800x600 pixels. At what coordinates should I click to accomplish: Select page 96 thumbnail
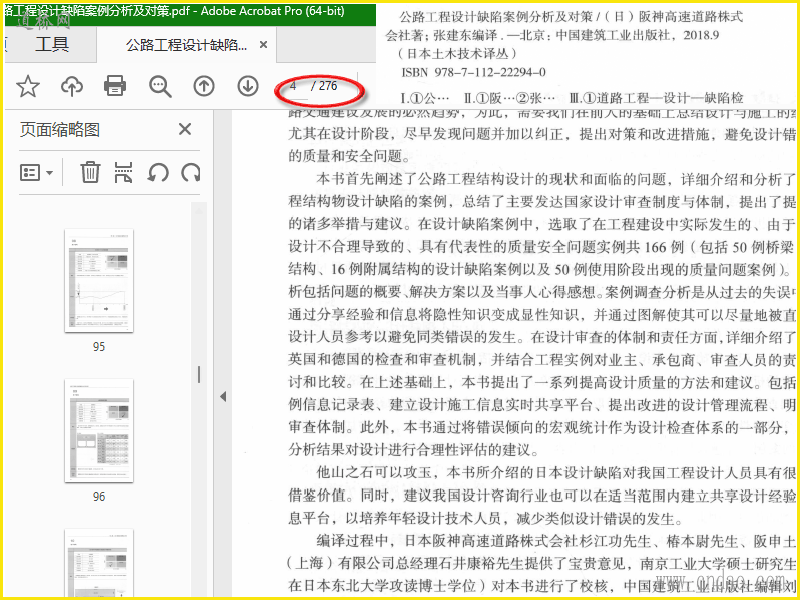coord(99,431)
